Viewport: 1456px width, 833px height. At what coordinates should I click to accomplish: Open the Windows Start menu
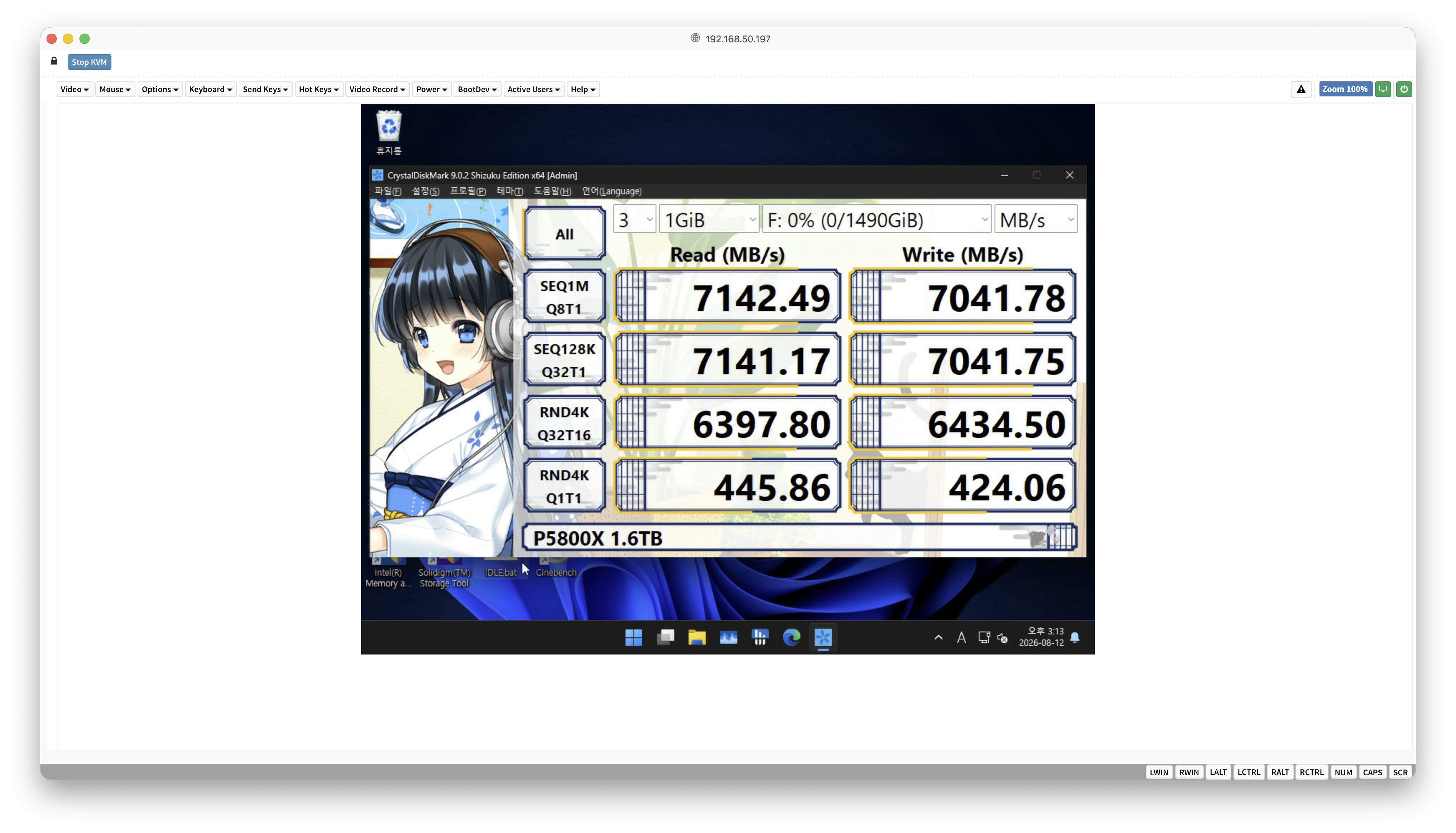(634, 637)
